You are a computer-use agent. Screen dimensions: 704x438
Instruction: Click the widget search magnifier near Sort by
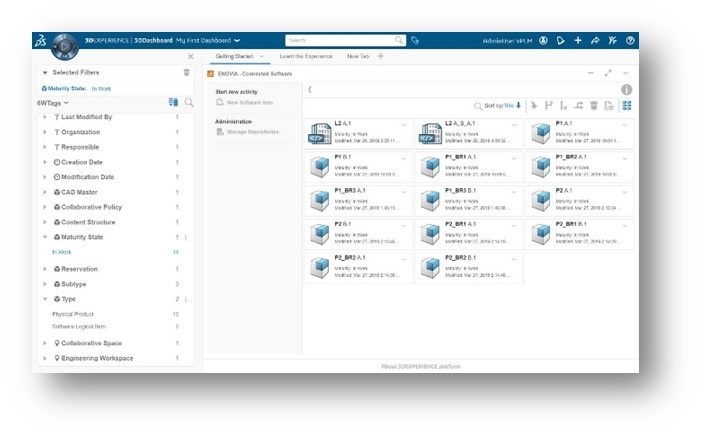click(x=478, y=106)
